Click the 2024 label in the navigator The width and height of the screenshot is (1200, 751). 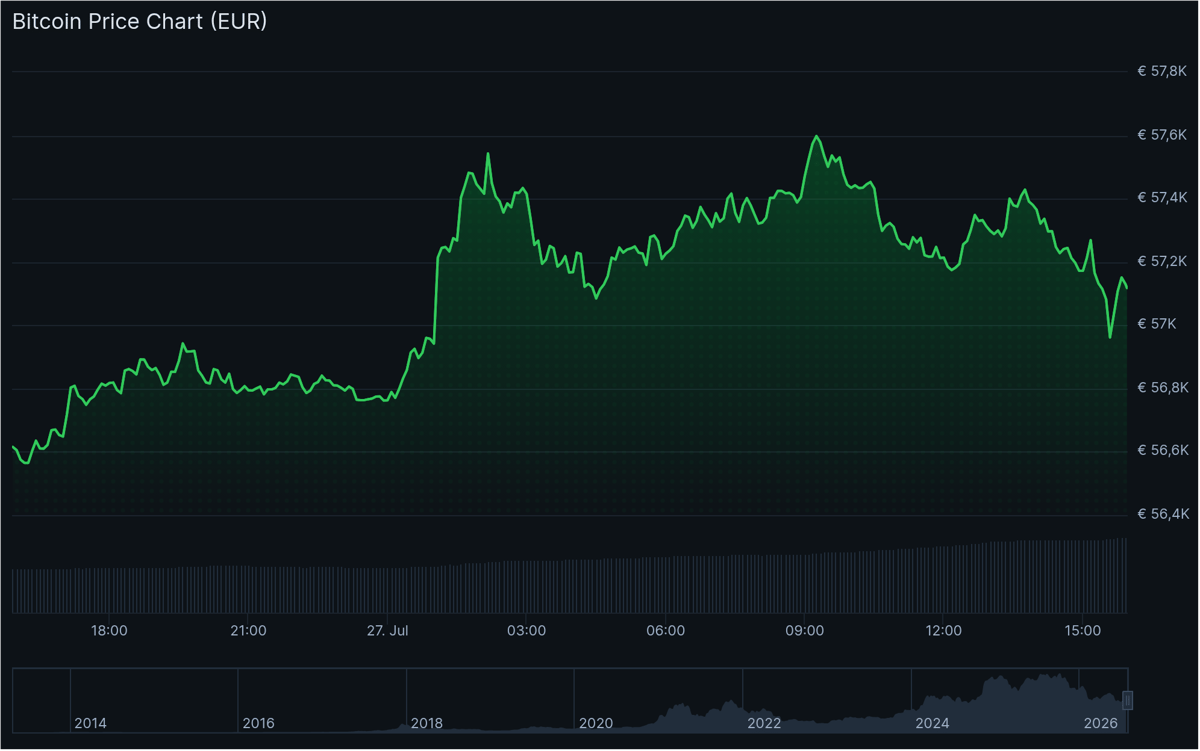[932, 723]
